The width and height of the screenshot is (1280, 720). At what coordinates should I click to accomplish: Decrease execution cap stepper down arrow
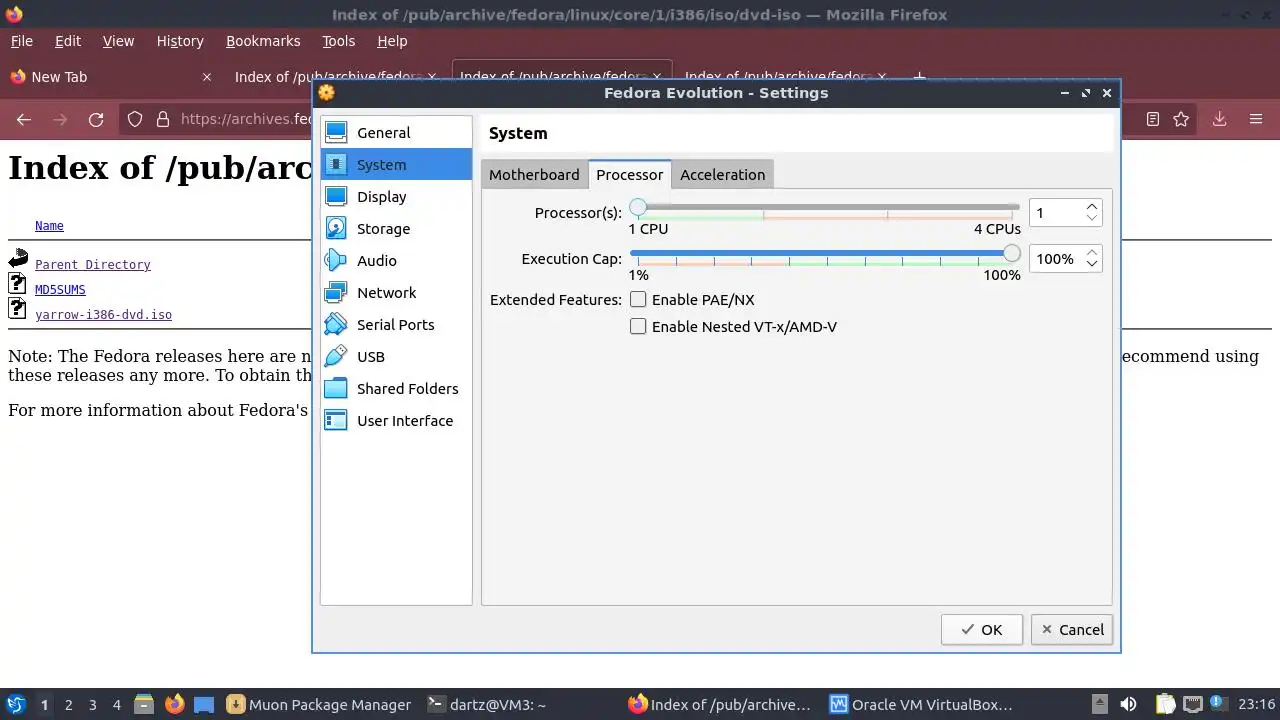click(1092, 264)
